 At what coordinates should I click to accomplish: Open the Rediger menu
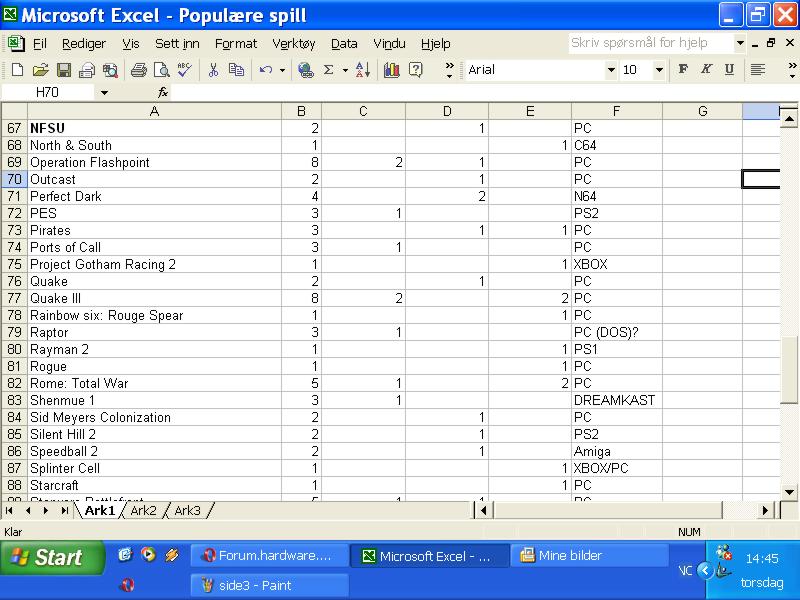point(84,44)
